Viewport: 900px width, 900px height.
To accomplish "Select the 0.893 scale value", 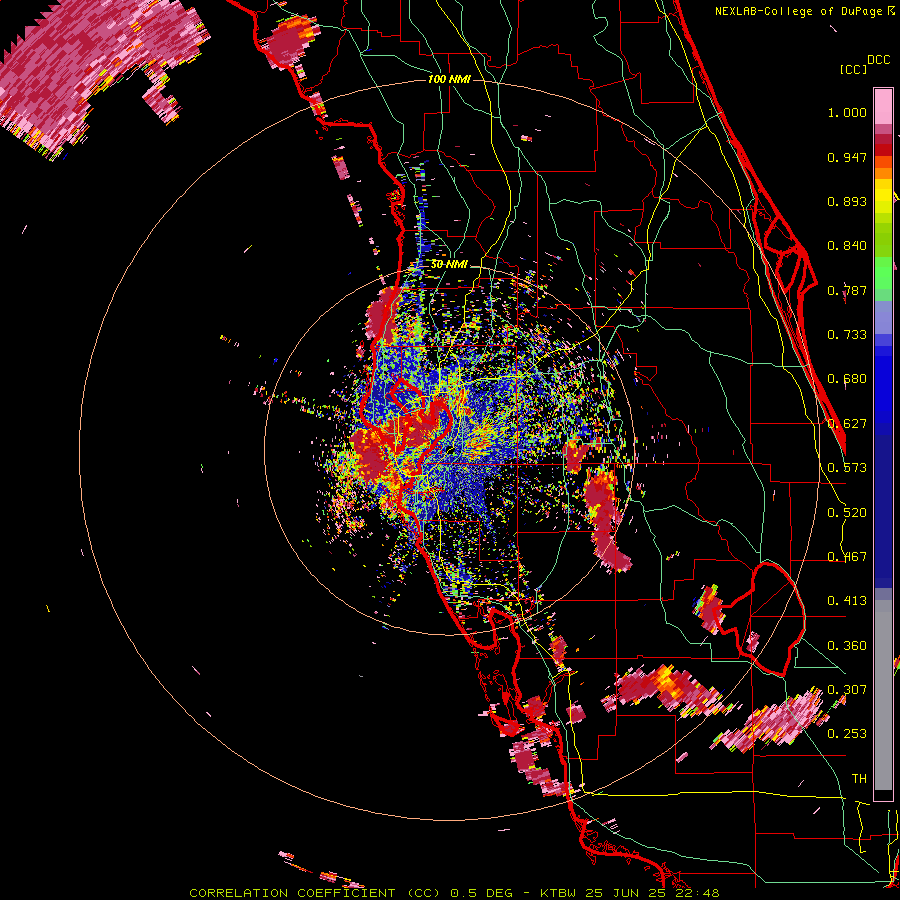I will point(847,201).
